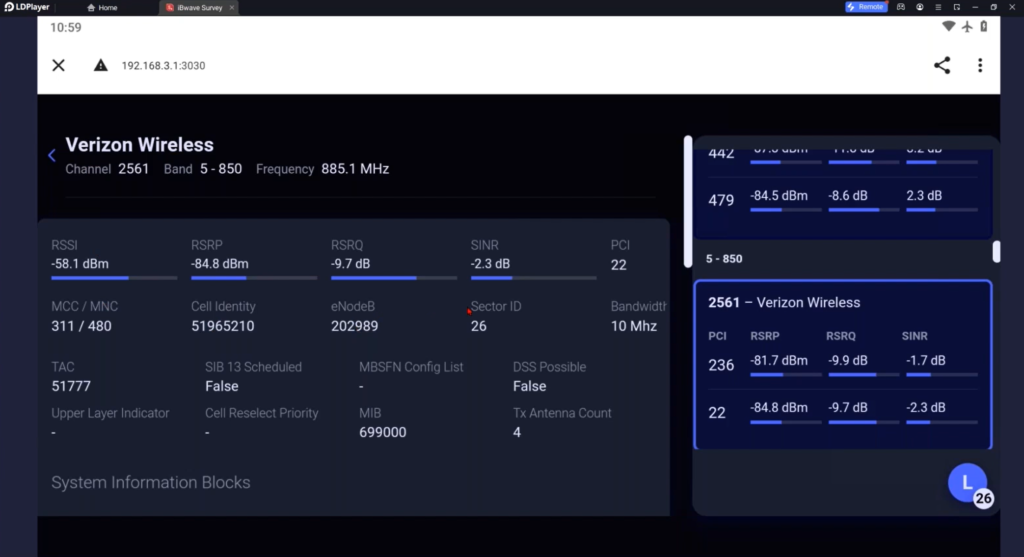Click the small right-edge scrollbar thumb
Viewport: 1024px width, 557px height.
coord(996,251)
